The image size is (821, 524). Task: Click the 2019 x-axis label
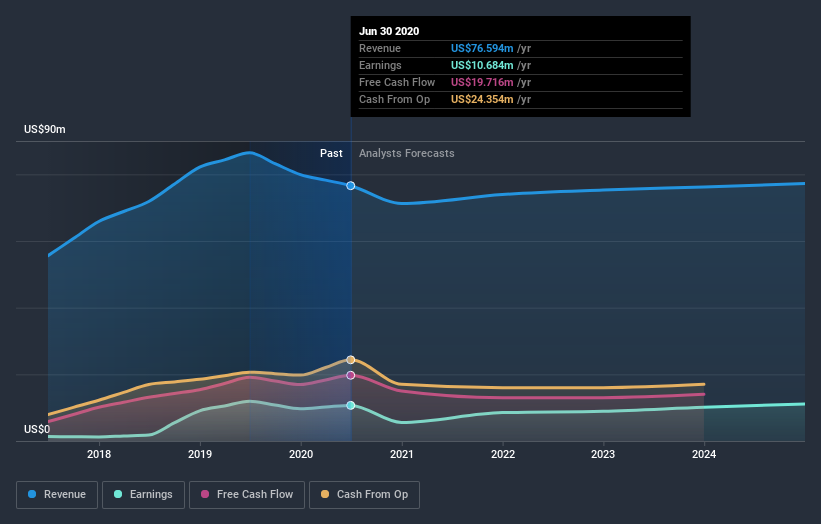[x=200, y=454]
